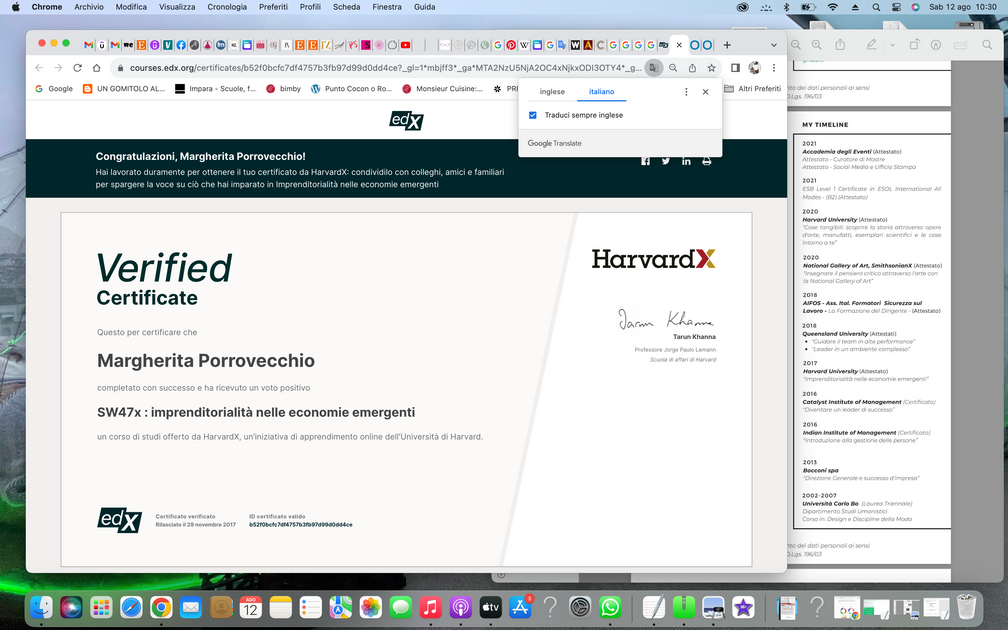This screenshot has height=630, width=1008.
Task: Switch to the YouTube tab
Action: click(x=405, y=45)
